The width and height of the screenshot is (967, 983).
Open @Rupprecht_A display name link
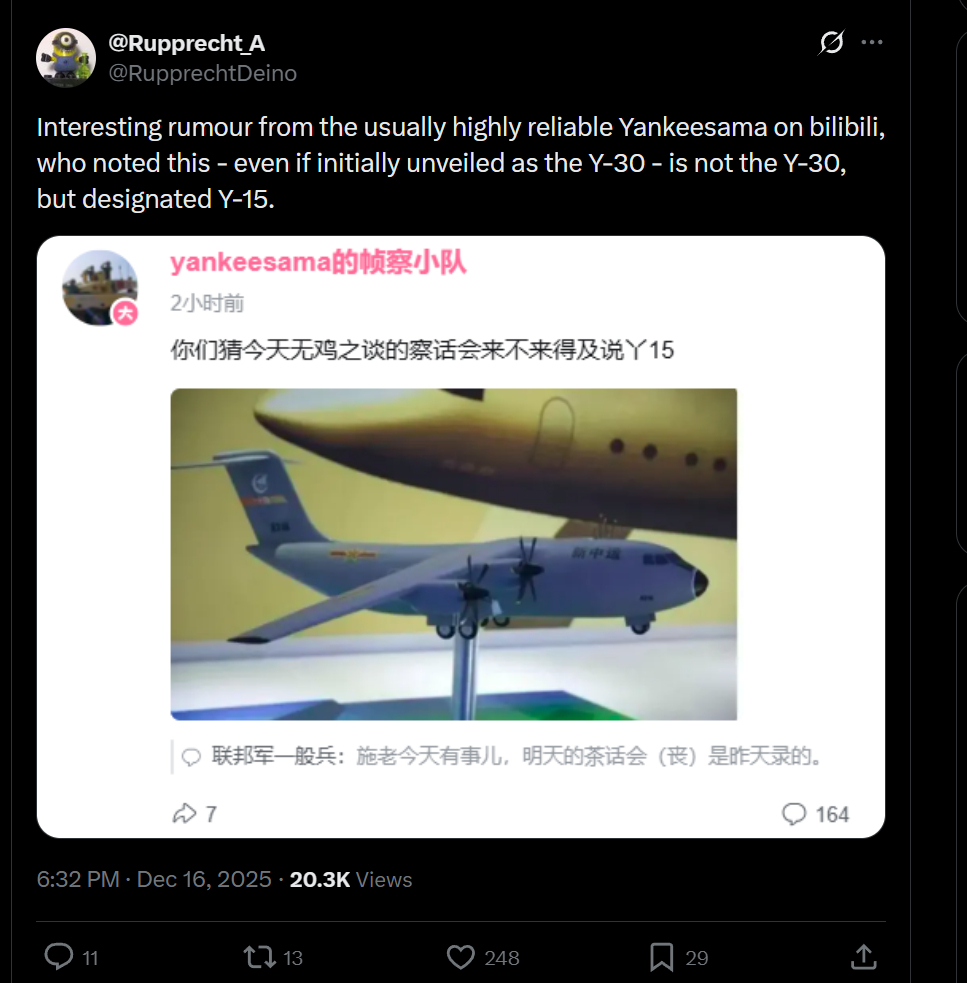(x=187, y=43)
